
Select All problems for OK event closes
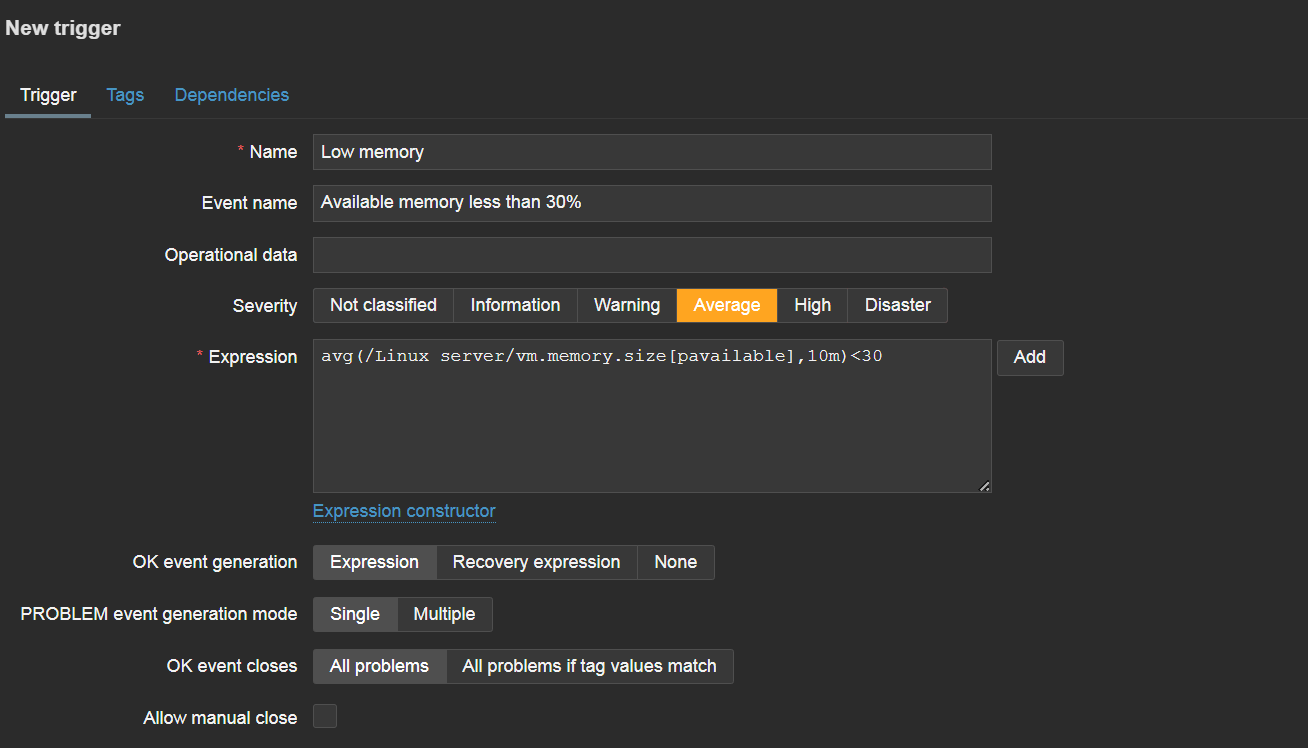(x=380, y=666)
